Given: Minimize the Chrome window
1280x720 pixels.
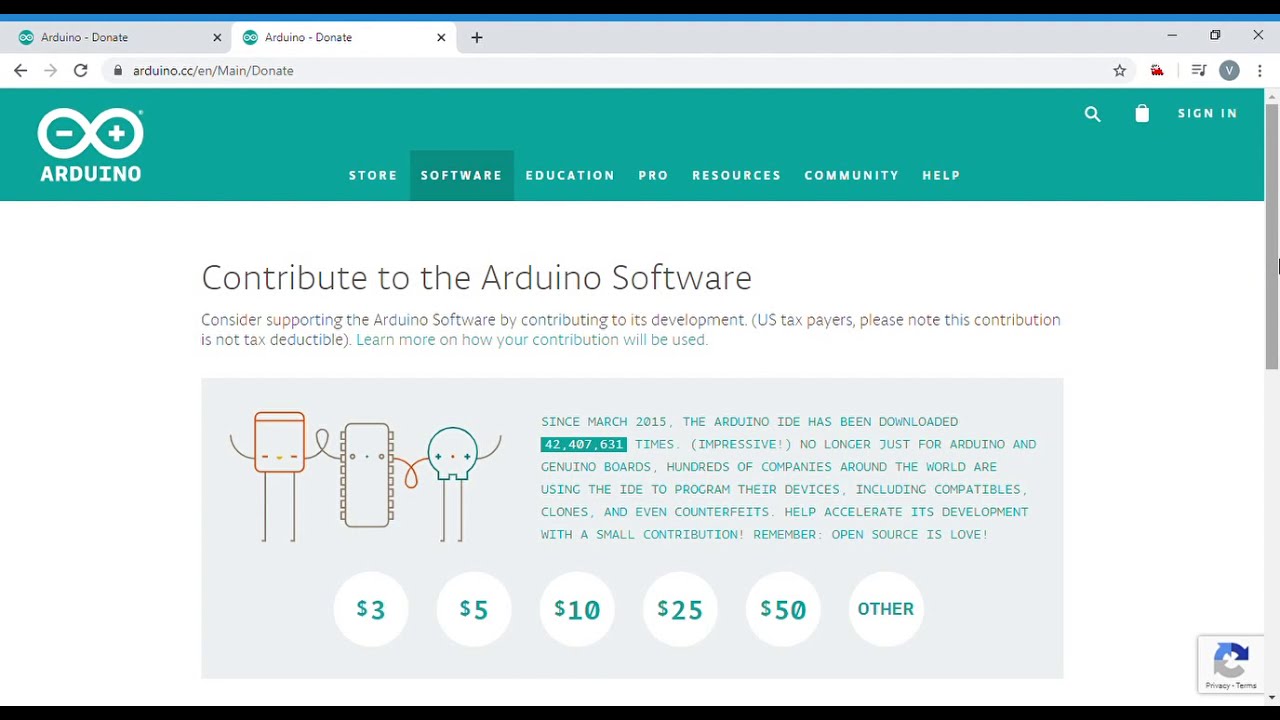Looking at the screenshot, I should click(1172, 36).
